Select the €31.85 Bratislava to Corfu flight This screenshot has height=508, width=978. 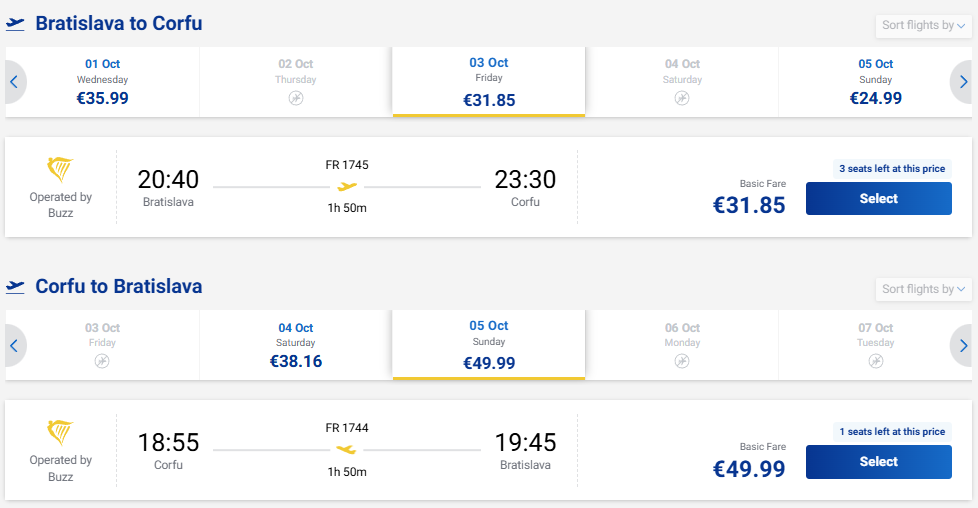tap(878, 198)
